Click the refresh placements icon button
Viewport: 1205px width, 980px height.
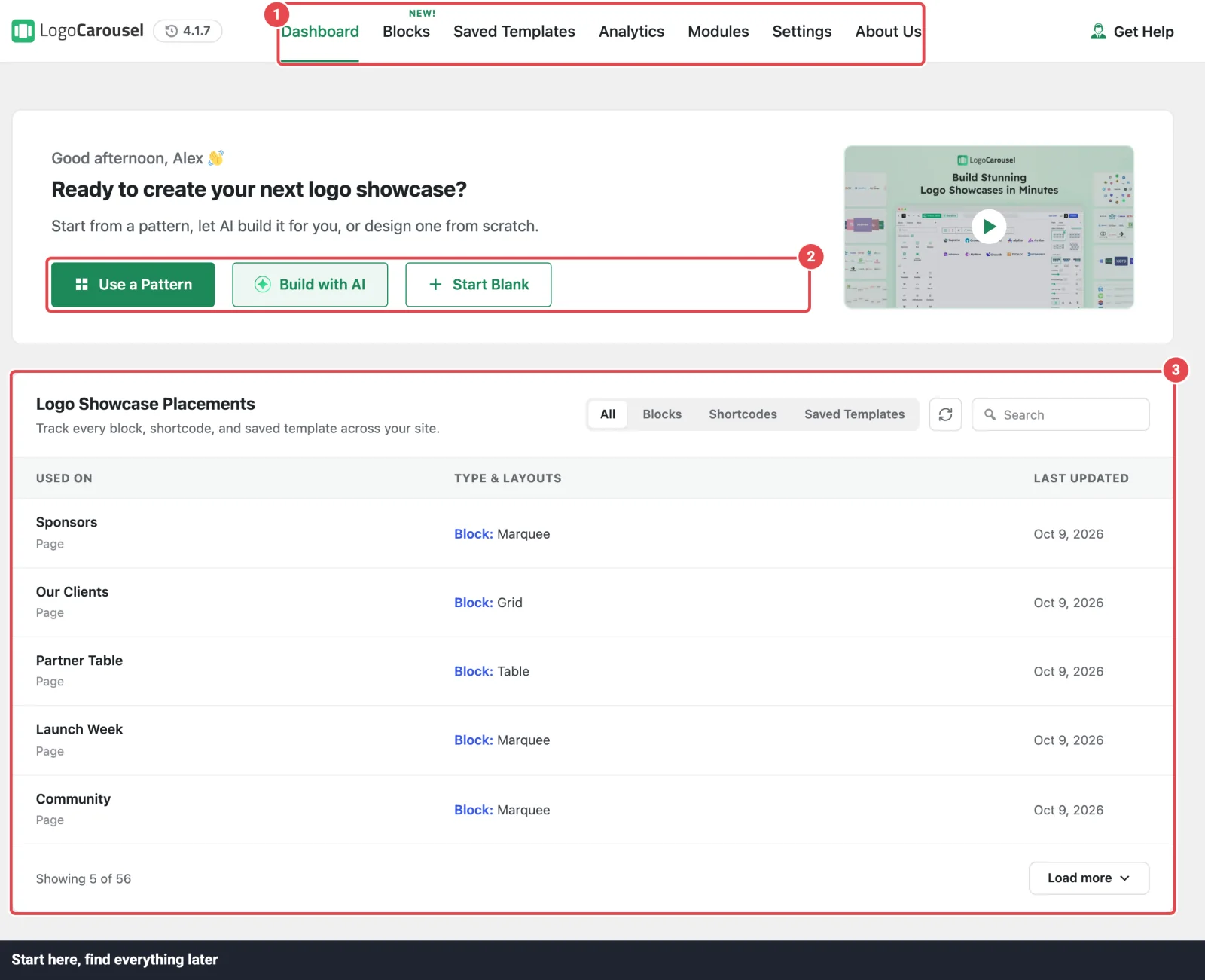click(945, 414)
